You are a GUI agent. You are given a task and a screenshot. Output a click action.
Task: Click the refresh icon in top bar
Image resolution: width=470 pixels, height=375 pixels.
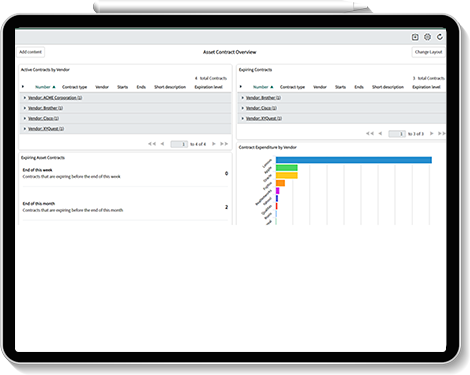[440, 37]
